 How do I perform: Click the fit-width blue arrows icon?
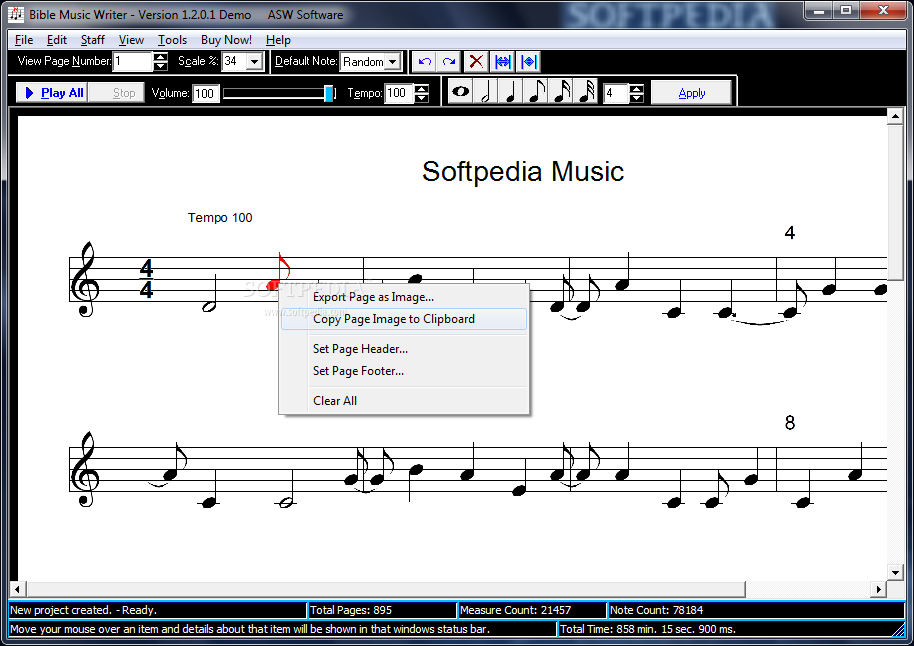pyautogui.click(x=502, y=61)
